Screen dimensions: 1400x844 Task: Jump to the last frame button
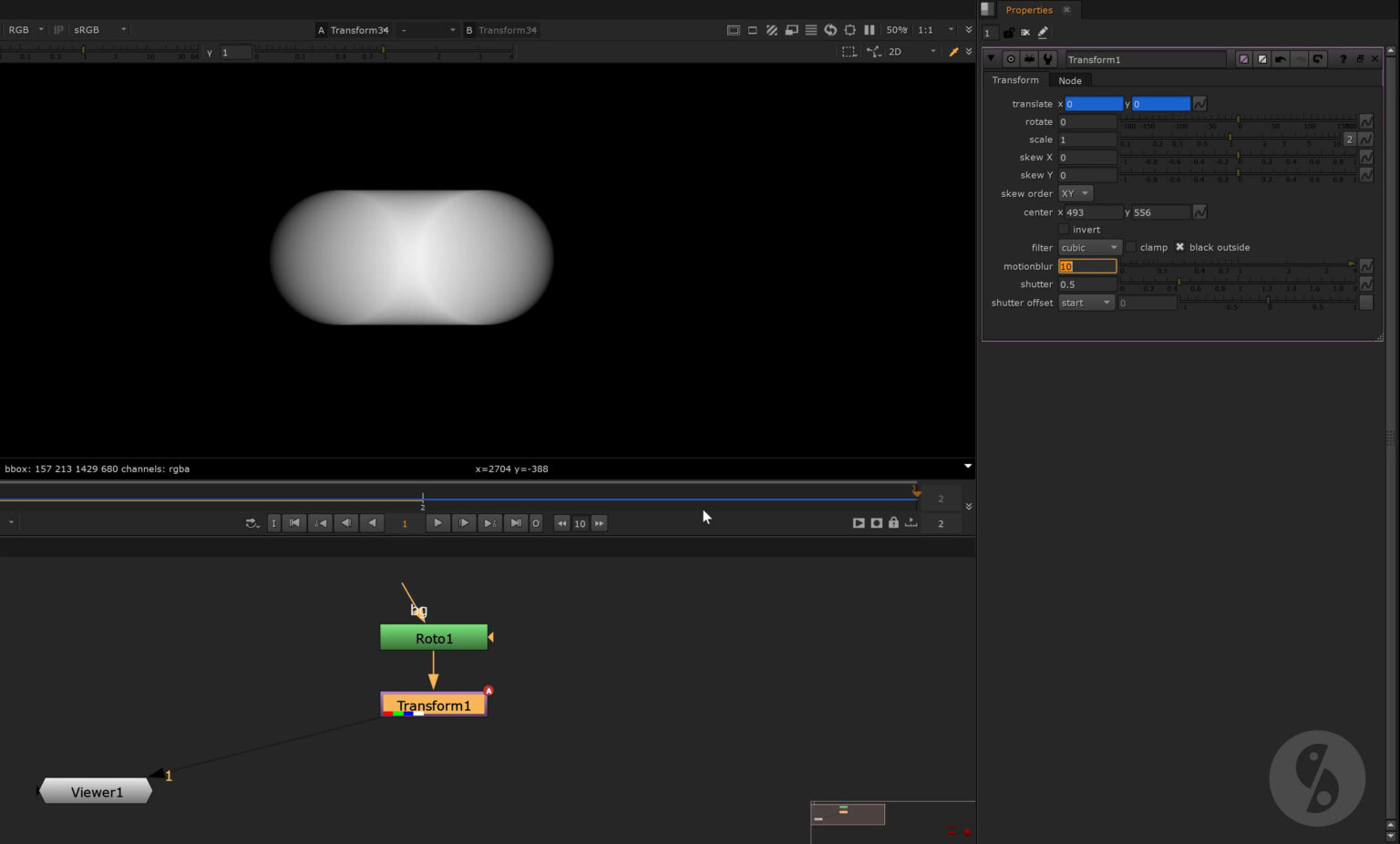pos(516,523)
